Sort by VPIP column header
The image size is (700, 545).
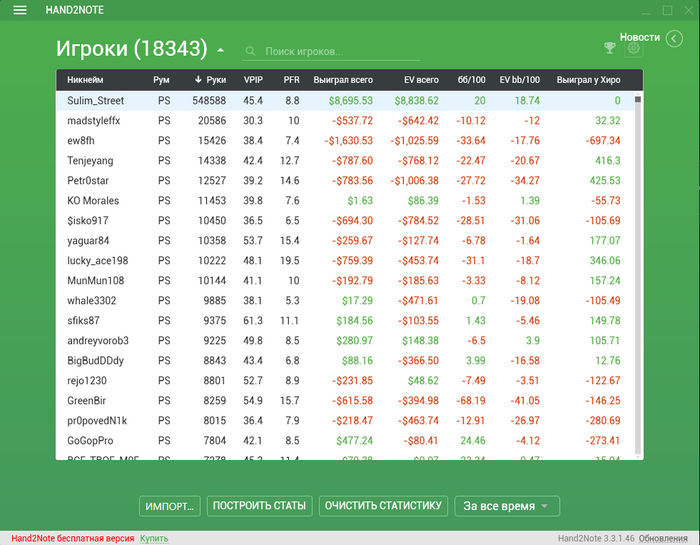(253, 80)
